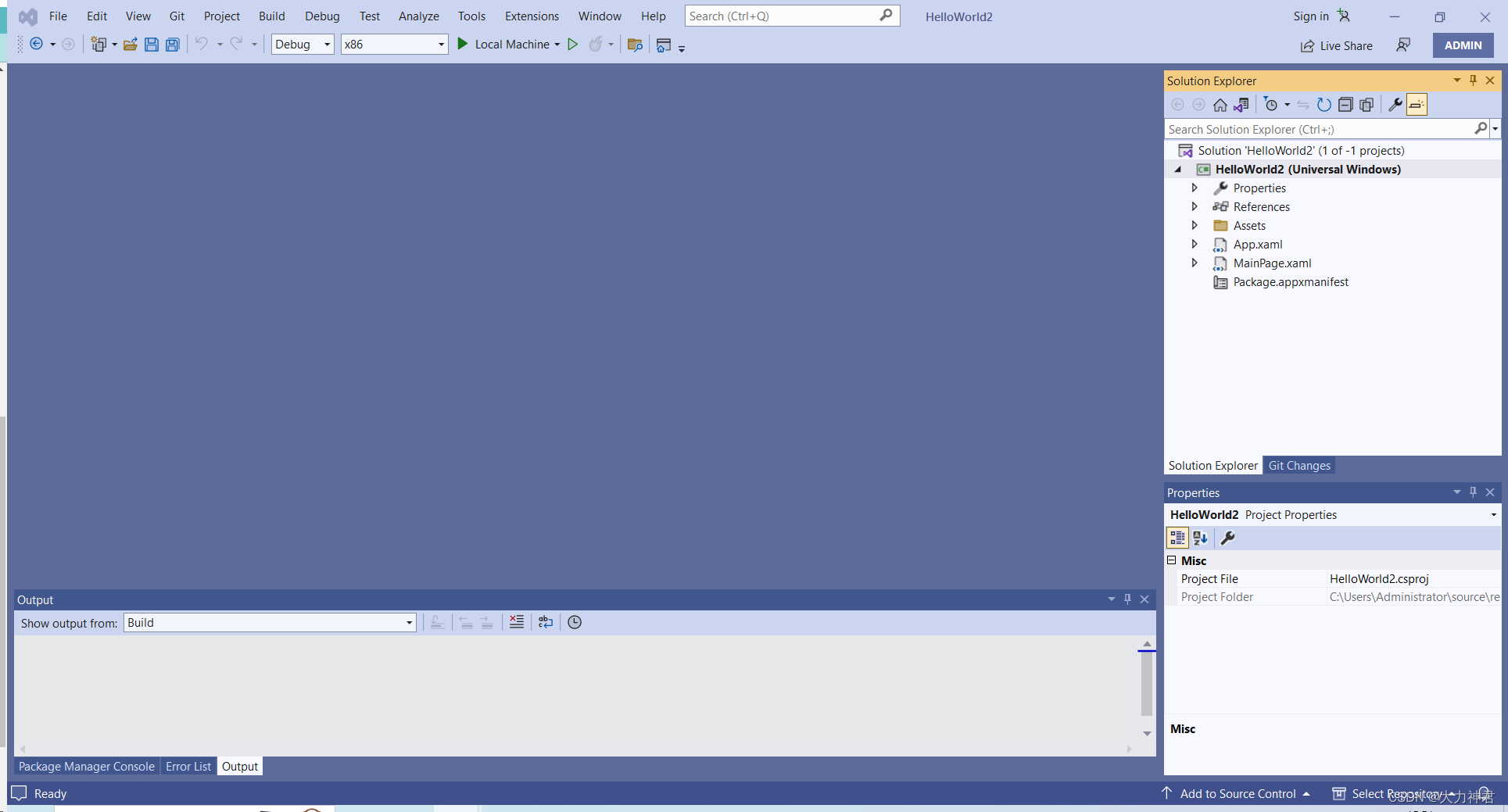Open the Build menu

271,16
